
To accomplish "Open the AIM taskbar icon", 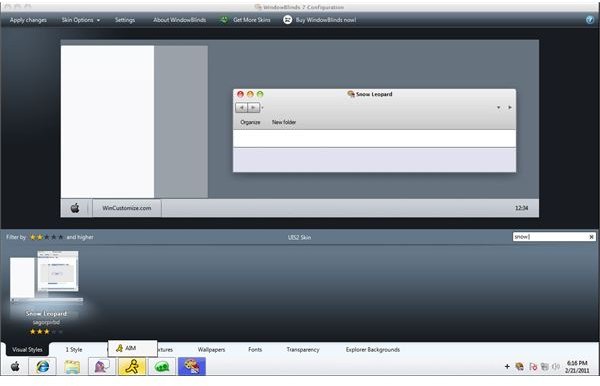I will 132,366.
